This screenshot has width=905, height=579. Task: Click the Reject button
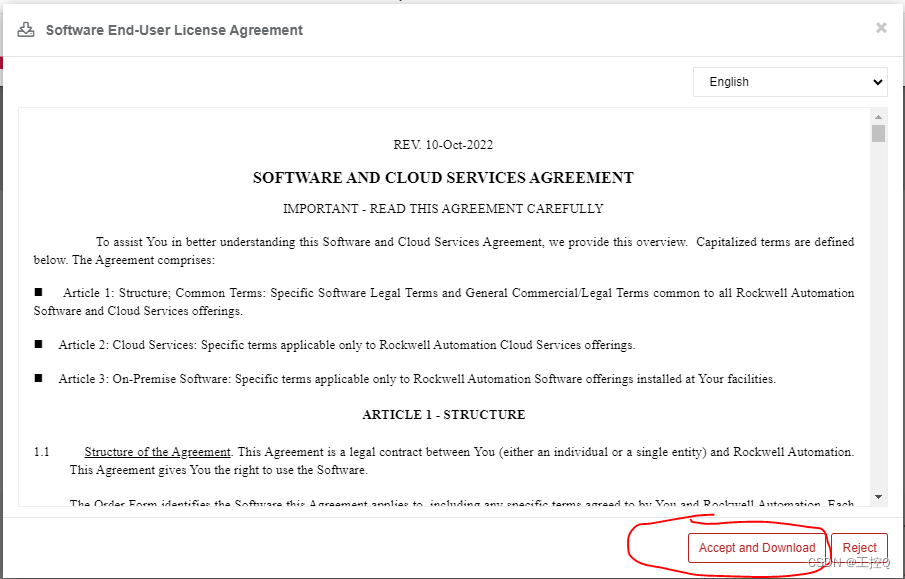point(859,547)
